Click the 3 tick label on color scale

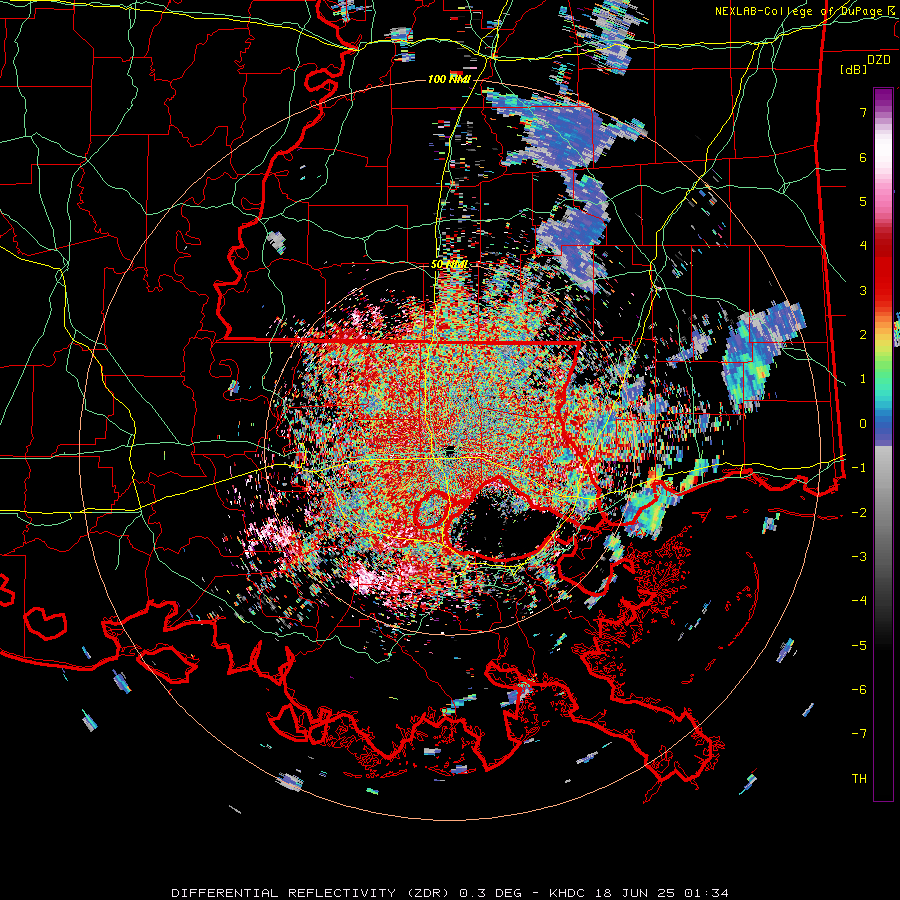(x=863, y=290)
